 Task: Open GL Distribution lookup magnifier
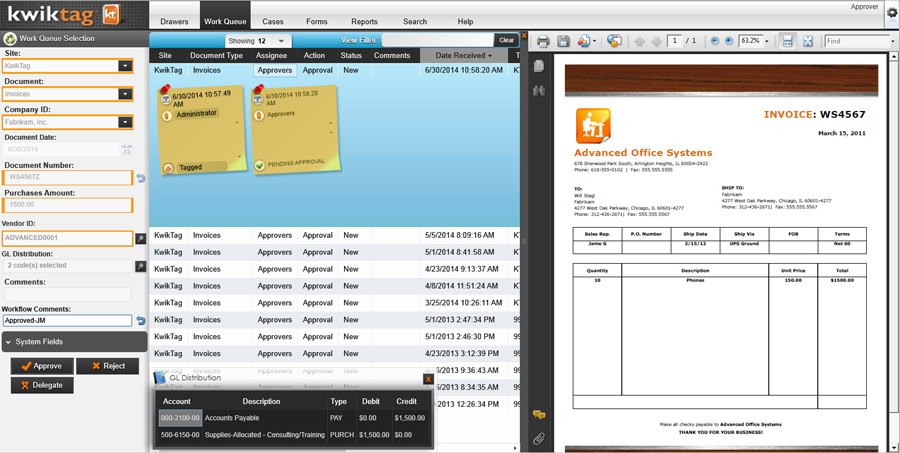[x=141, y=266]
